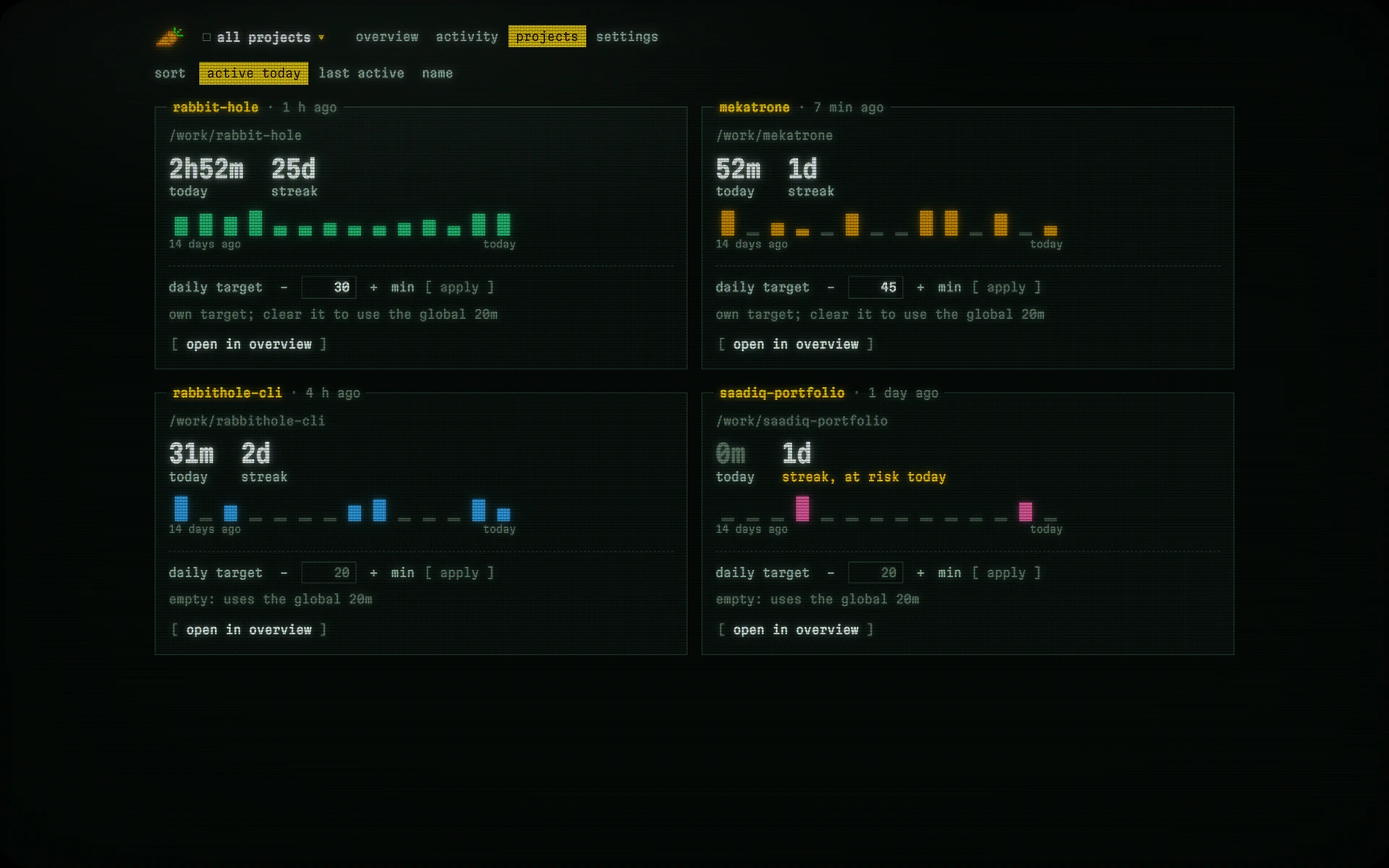The height and width of the screenshot is (868, 1389).
Task: Increase mekatrone daily target with plus
Action: [920, 287]
